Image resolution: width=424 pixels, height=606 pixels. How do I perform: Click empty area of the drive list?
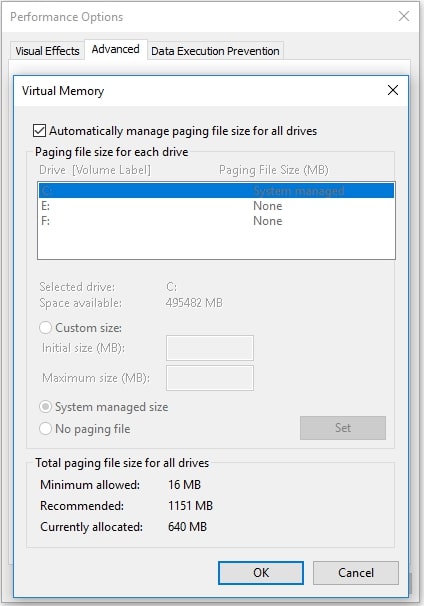tap(216, 243)
